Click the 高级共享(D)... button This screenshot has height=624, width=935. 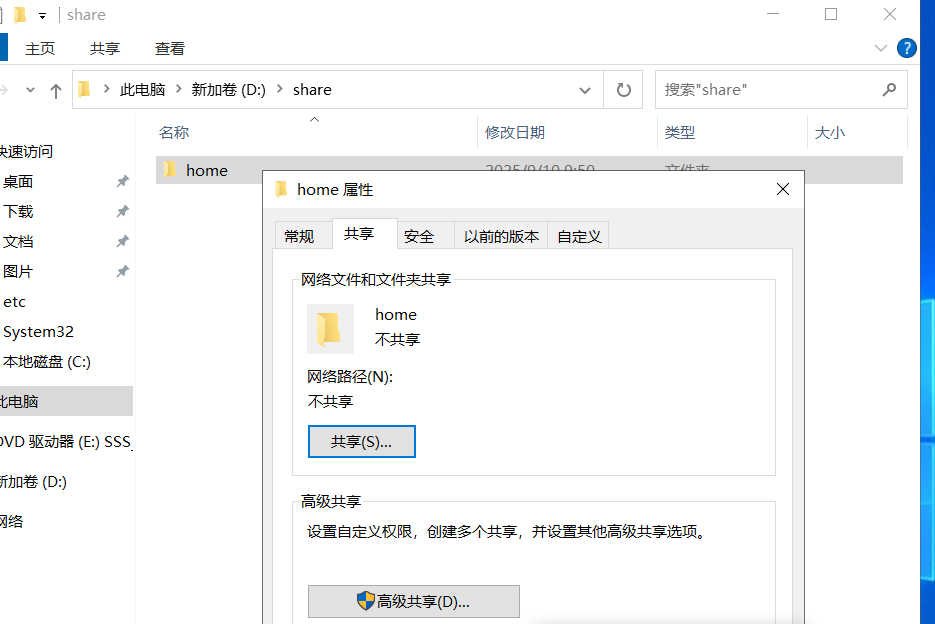pos(413,601)
